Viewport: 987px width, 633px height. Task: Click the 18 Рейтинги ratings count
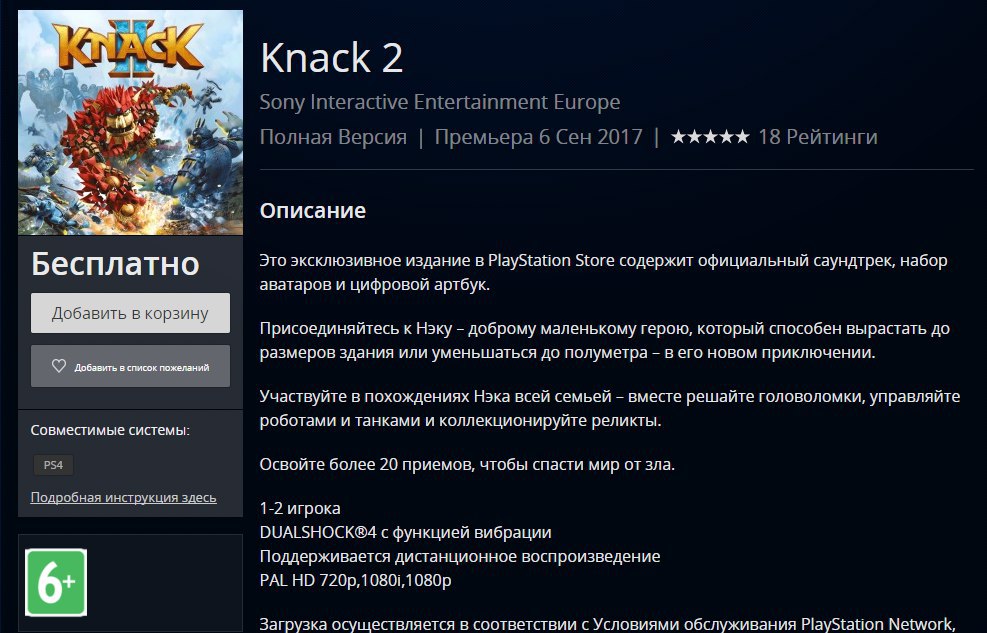(817, 137)
